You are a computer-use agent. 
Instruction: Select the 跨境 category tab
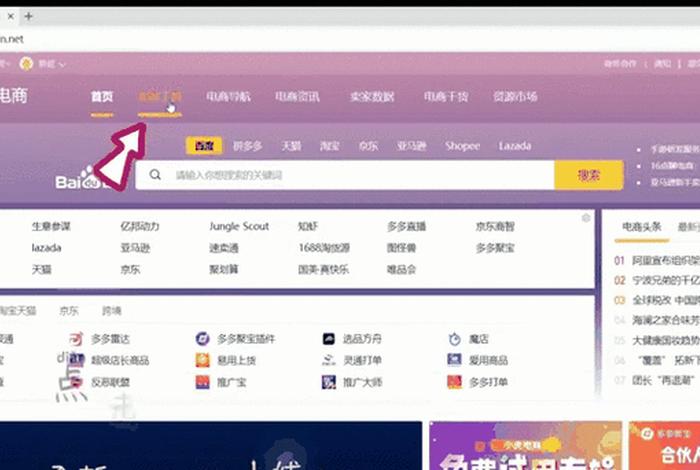pos(111,311)
